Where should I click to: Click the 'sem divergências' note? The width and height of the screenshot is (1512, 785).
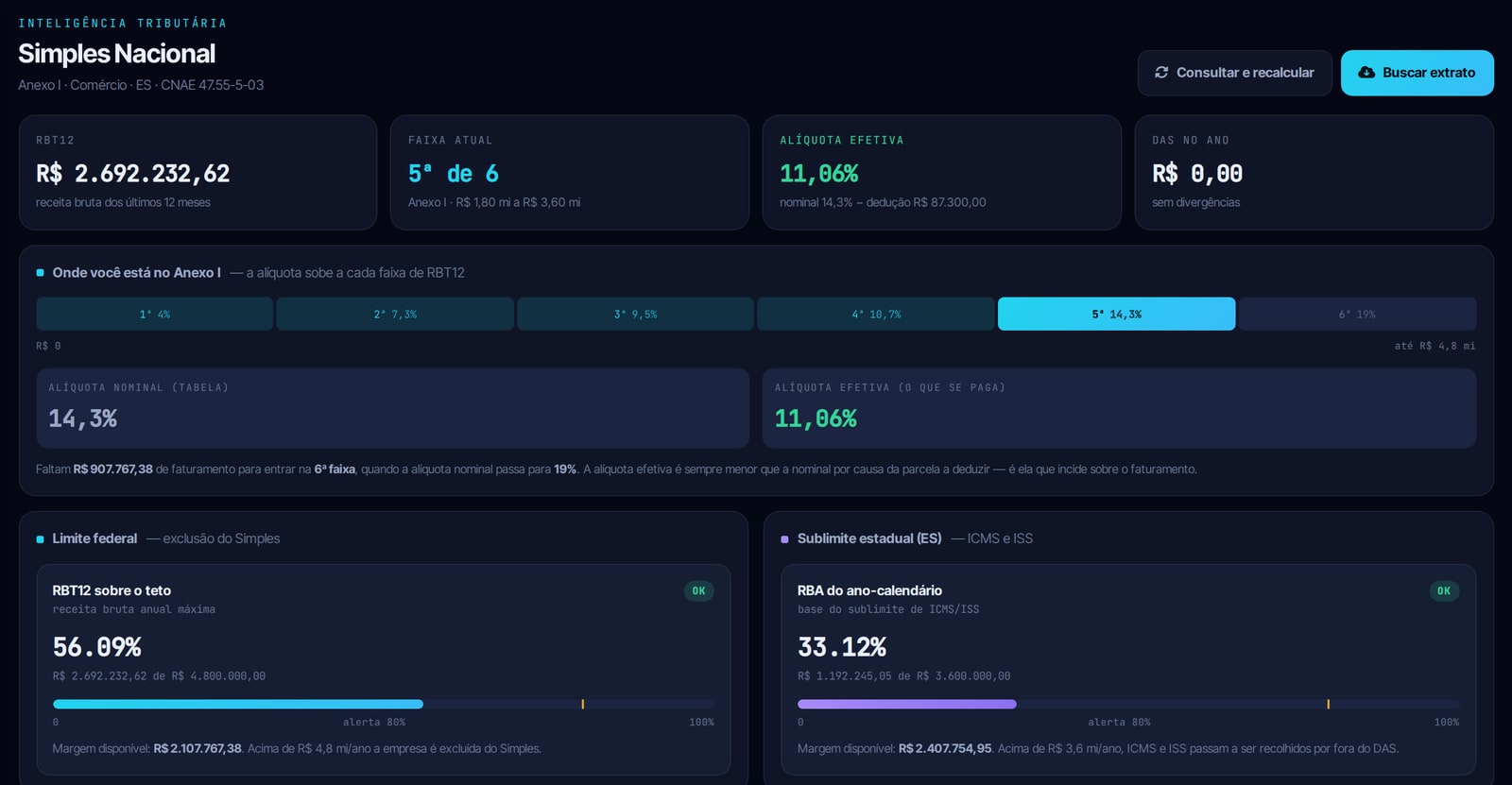point(1196,202)
